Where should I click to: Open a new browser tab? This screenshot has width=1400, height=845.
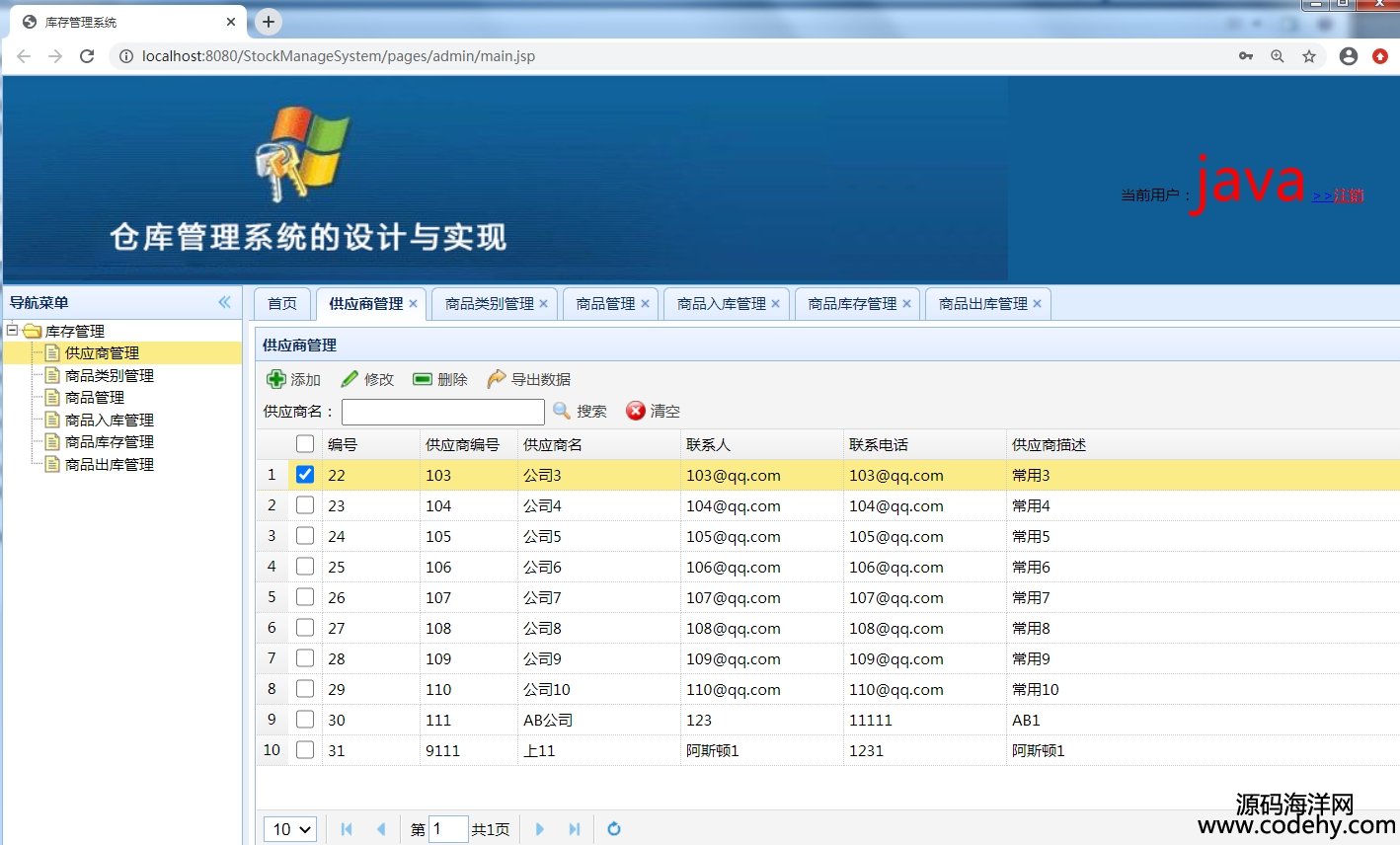pyautogui.click(x=268, y=22)
